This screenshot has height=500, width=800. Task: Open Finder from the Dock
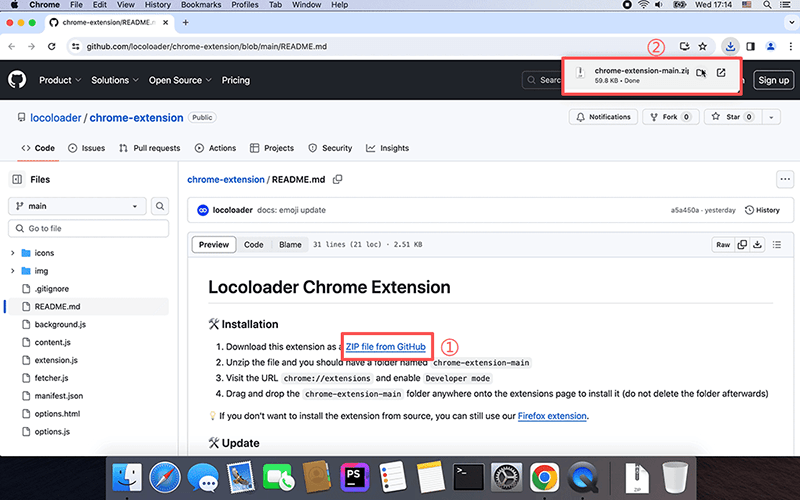[127, 478]
